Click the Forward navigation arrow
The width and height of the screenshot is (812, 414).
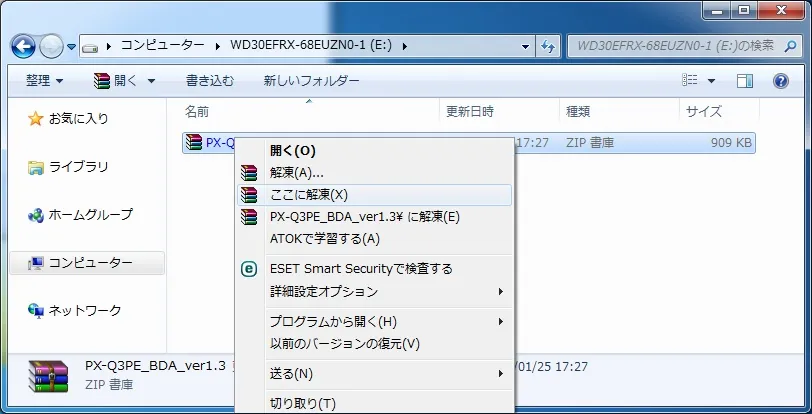(x=51, y=47)
